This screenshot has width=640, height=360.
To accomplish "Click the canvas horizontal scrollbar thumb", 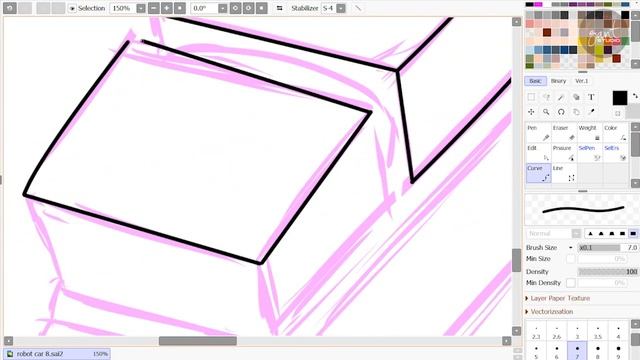I will pos(198,341).
